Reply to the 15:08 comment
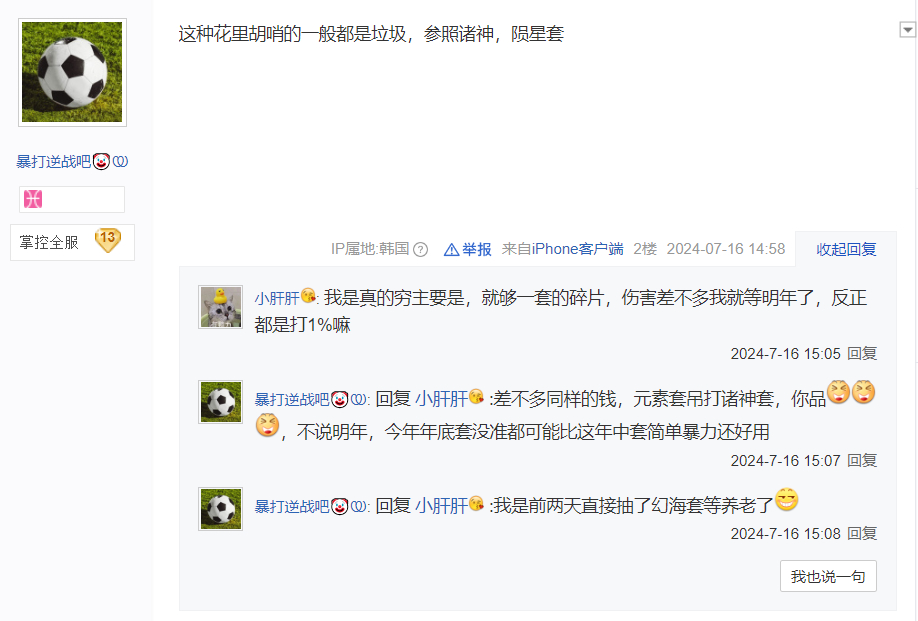The image size is (918, 621). pos(862,534)
